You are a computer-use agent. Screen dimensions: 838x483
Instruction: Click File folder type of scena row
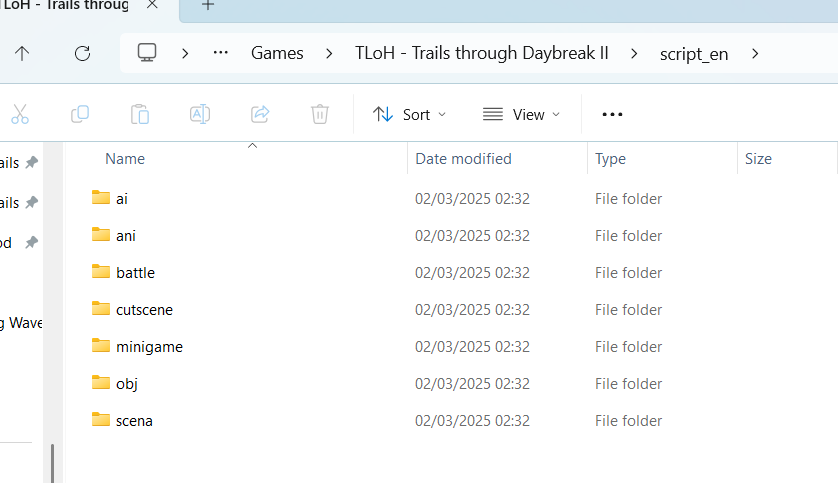(x=628, y=420)
